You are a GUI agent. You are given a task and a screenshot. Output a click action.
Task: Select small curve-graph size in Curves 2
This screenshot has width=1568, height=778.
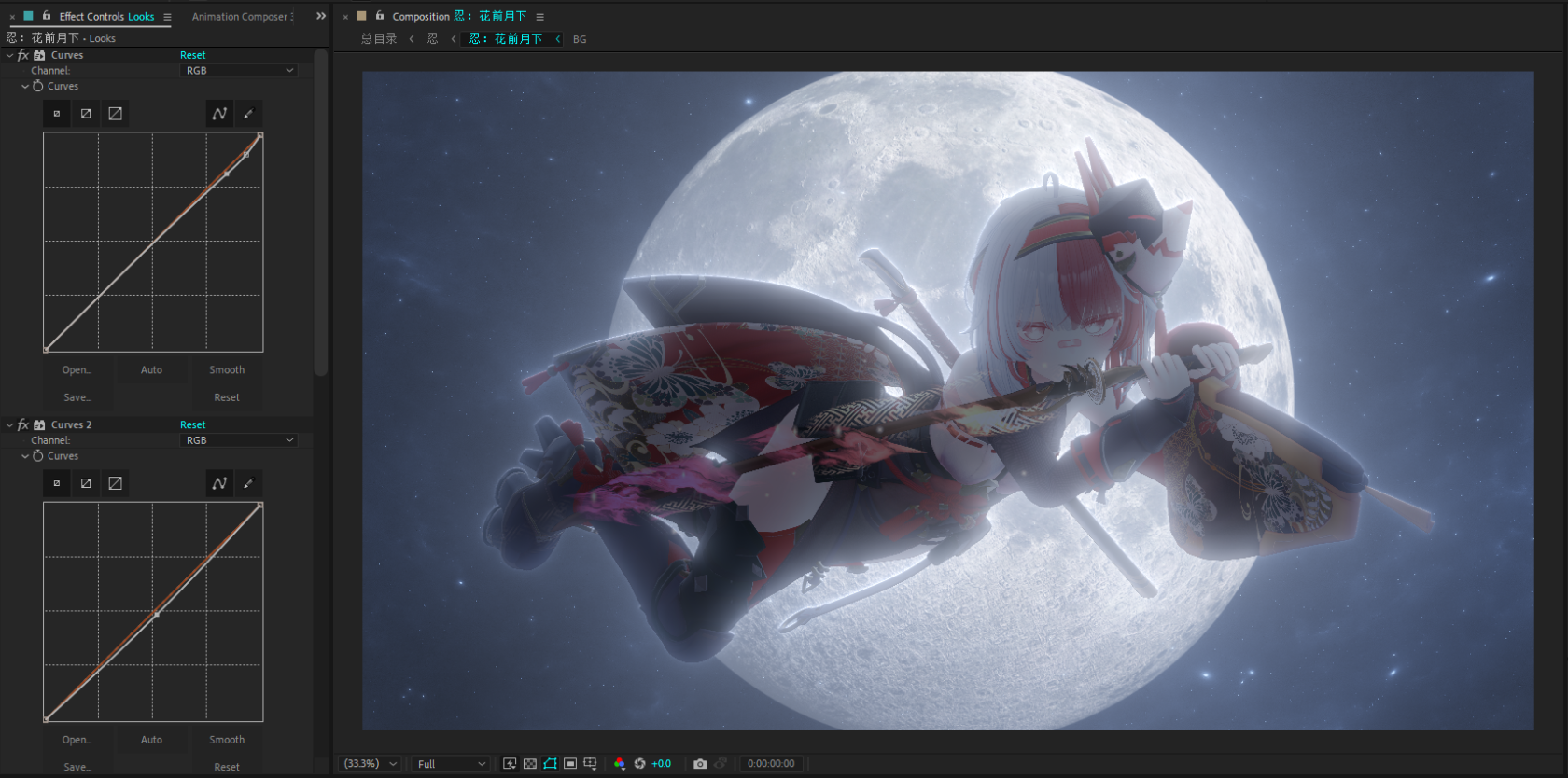tap(57, 483)
